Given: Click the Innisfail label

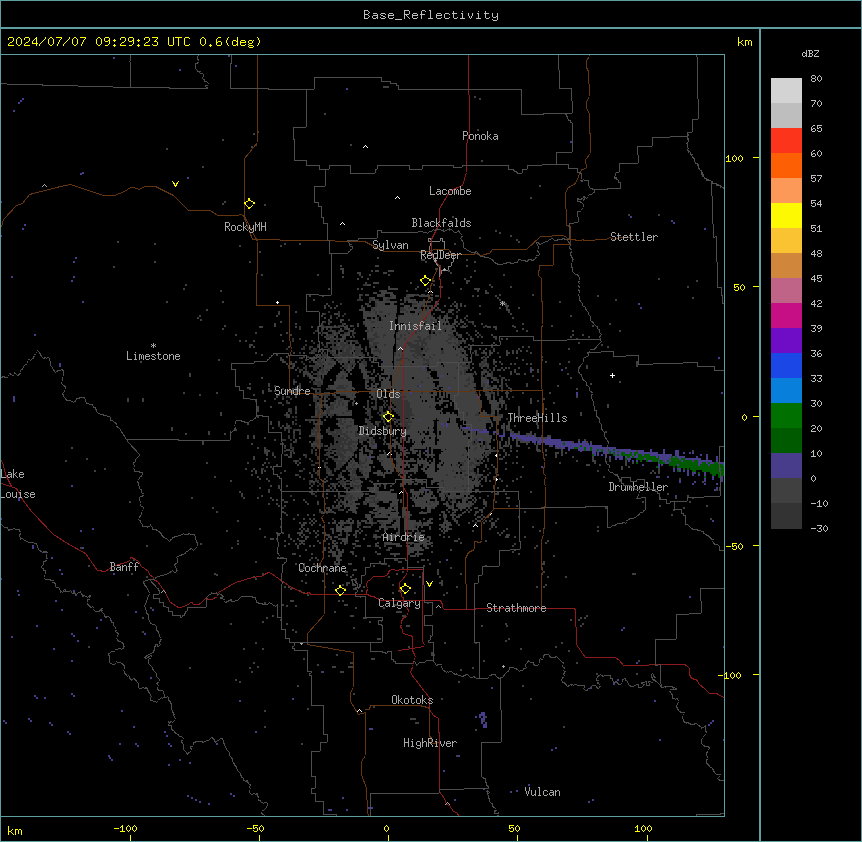Looking at the screenshot, I should pyautogui.click(x=415, y=326).
